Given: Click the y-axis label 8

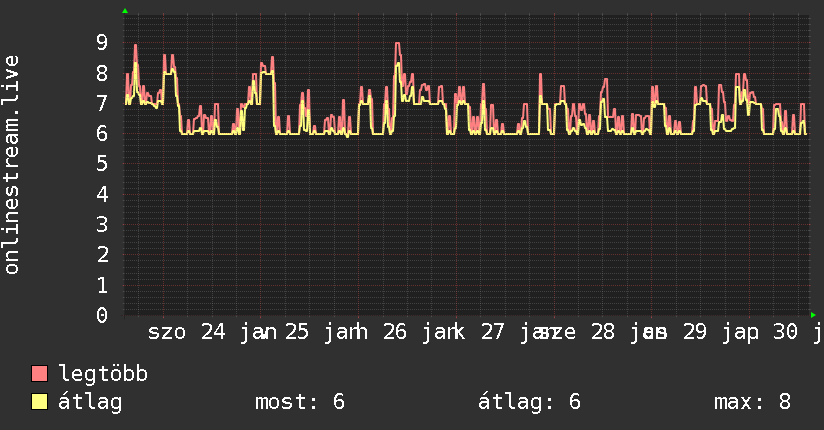Looking at the screenshot, I should [x=102, y=73].
